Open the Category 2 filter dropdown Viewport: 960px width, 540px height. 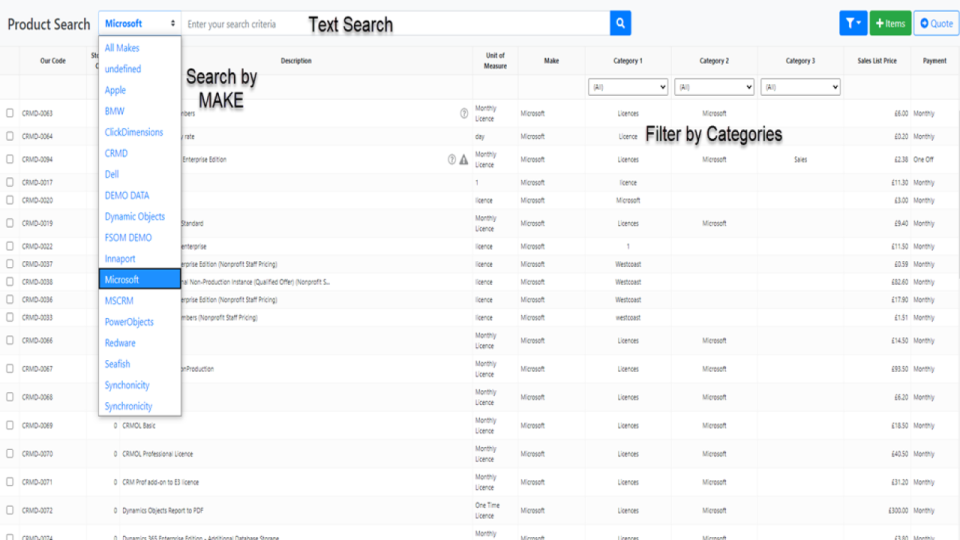(x=714, y=87)
